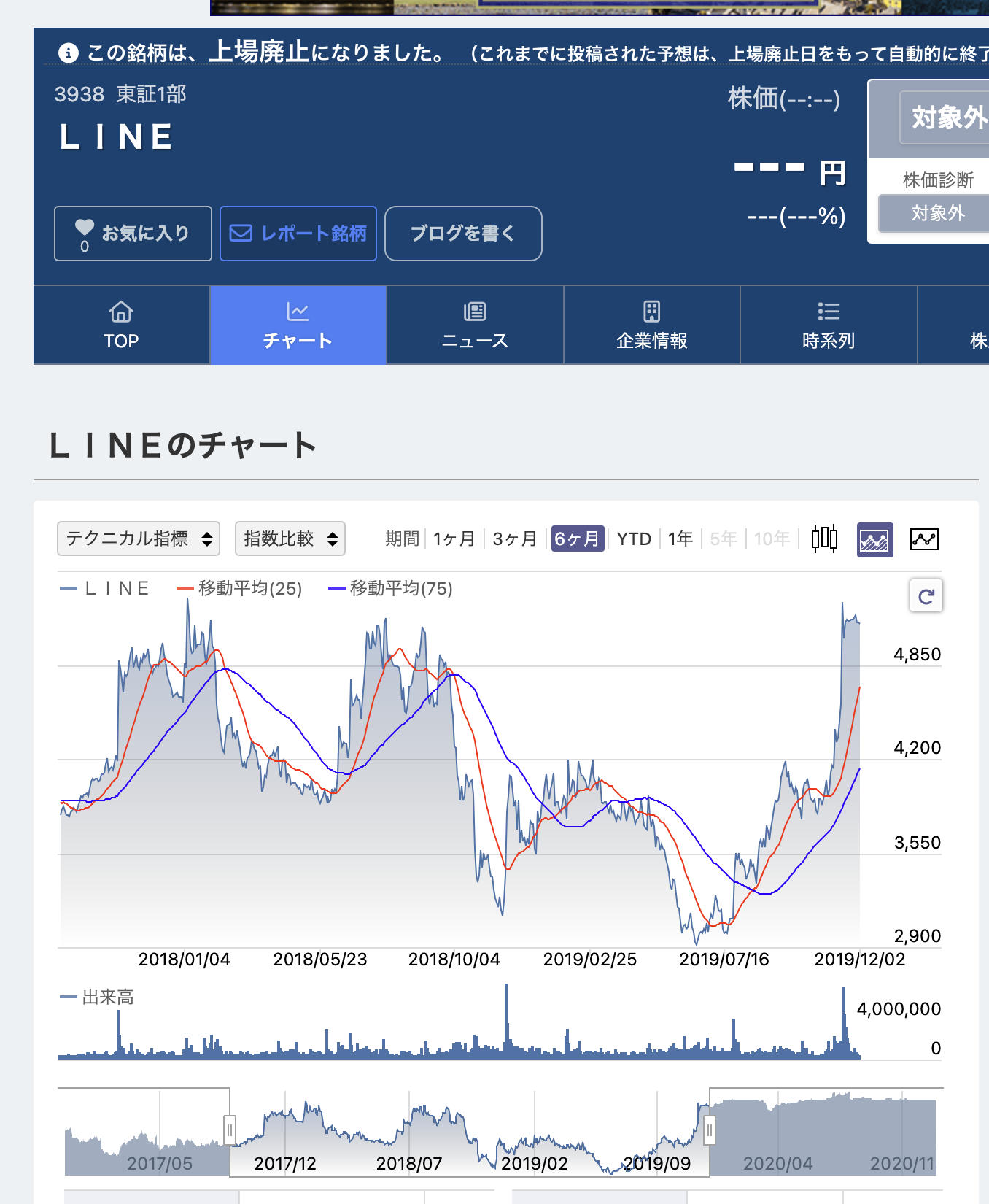Viewport: 989px width, 1204px height.
Task: Open the 時系列 tab
Action: coord(829,325)
